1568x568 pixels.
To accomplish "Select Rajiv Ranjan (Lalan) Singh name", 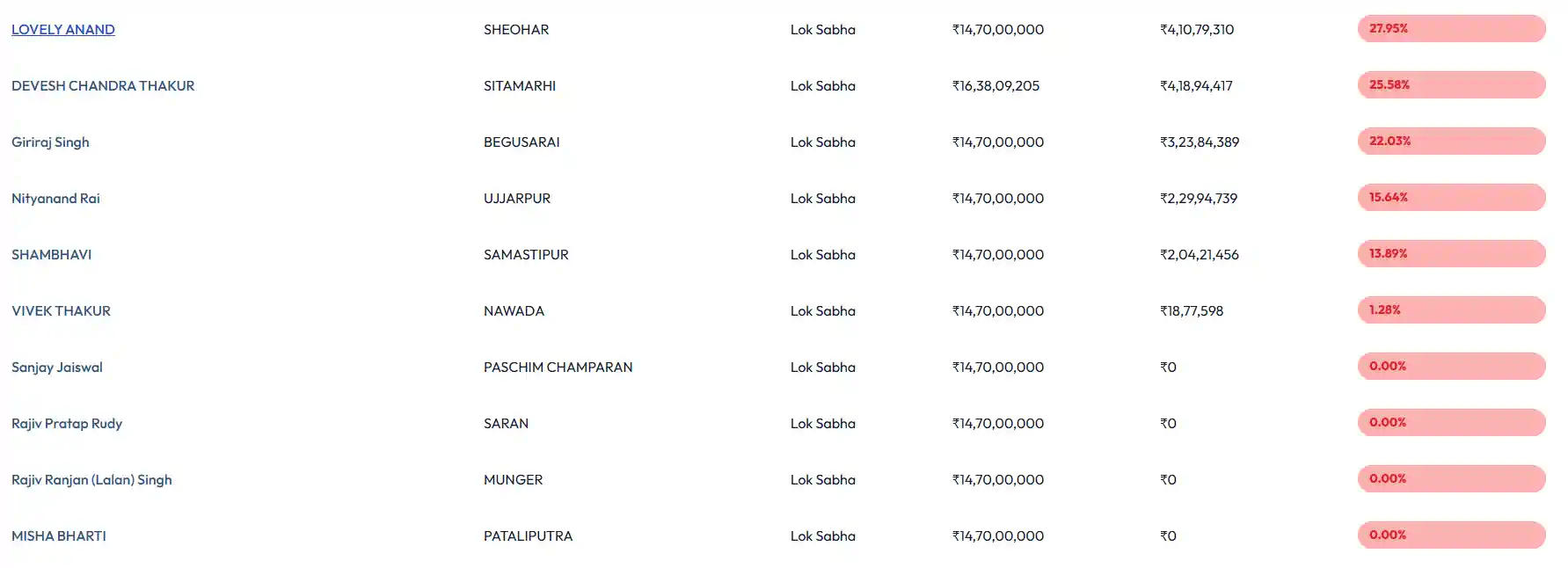I will coord(91,480).
